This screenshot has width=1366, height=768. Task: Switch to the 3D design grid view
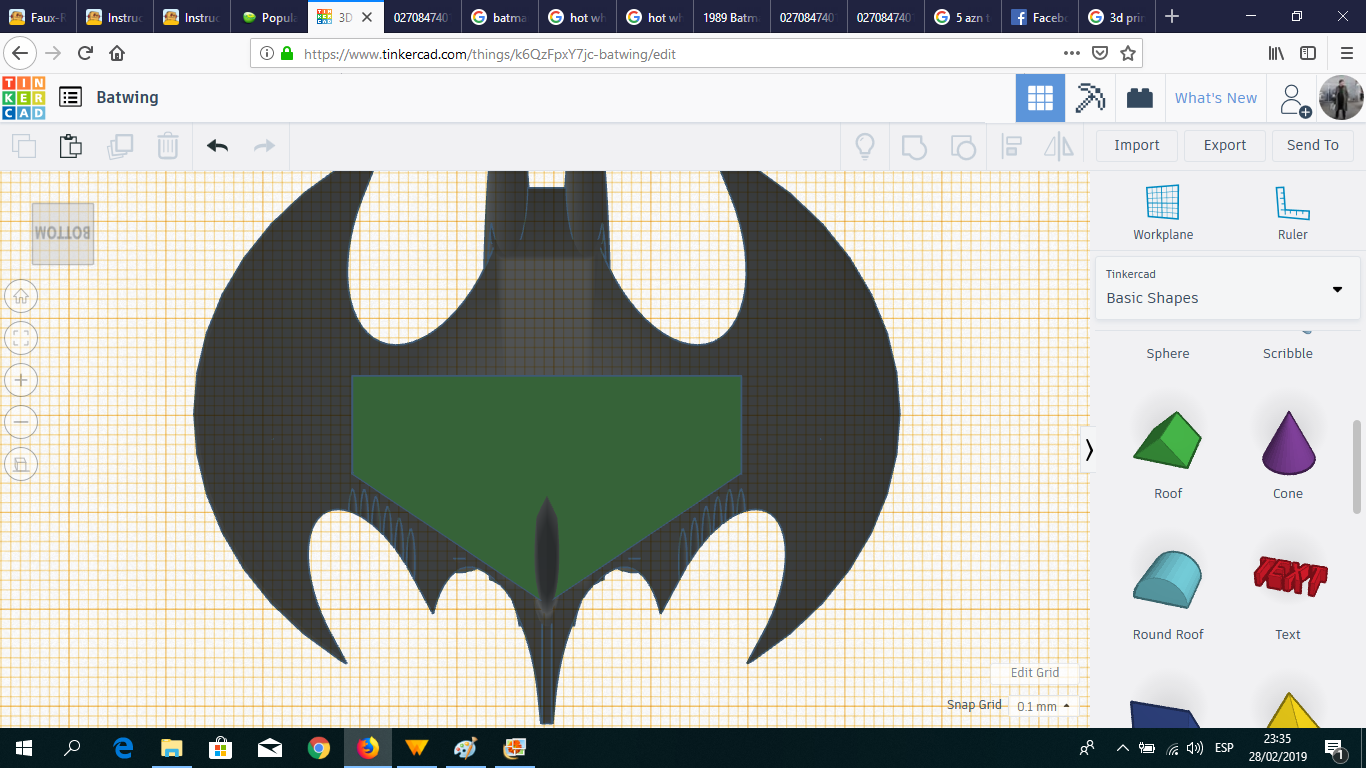pyautogui.click(x=1040, y=98)
